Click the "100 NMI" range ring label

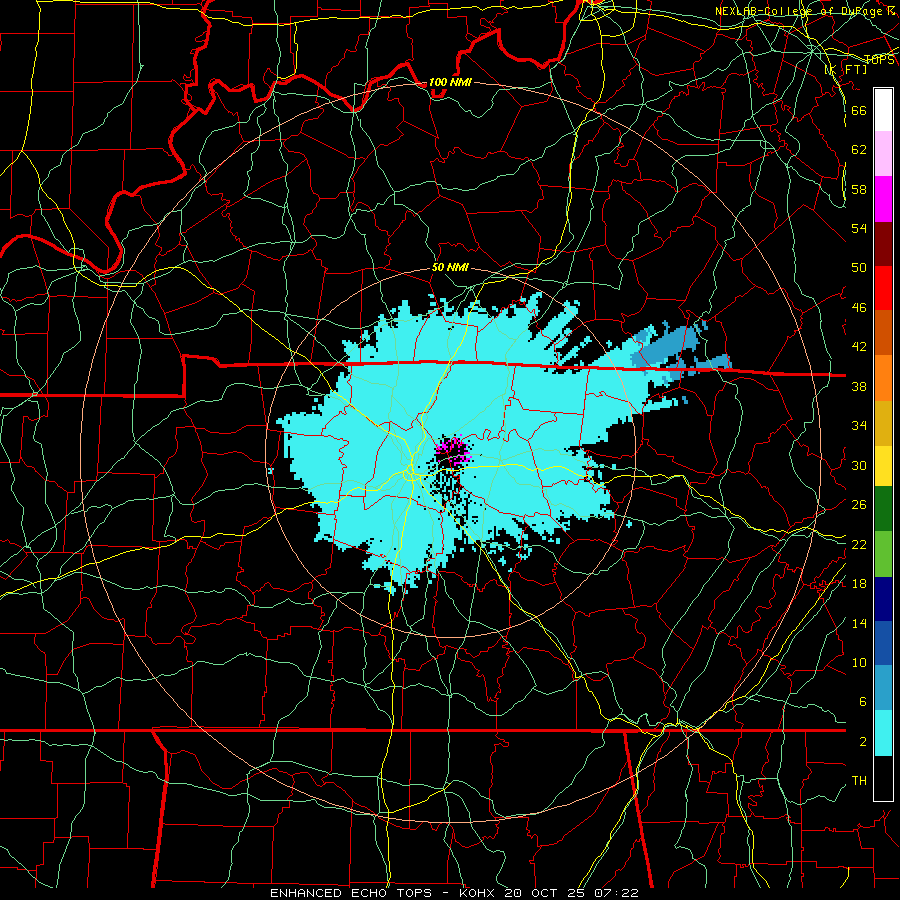[x=449, y=82]
